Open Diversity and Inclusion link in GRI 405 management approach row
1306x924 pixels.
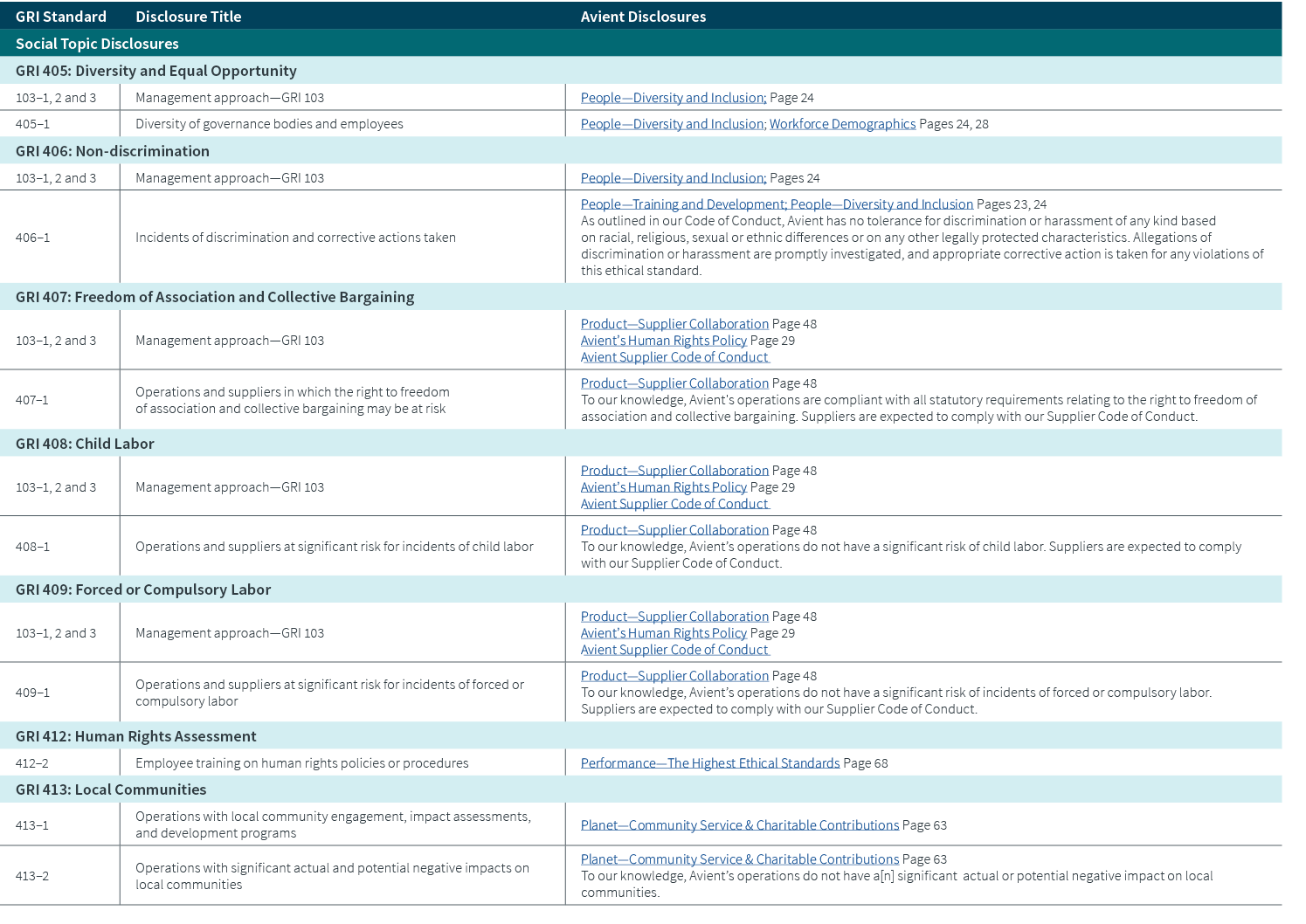click(x=673, y=98)
